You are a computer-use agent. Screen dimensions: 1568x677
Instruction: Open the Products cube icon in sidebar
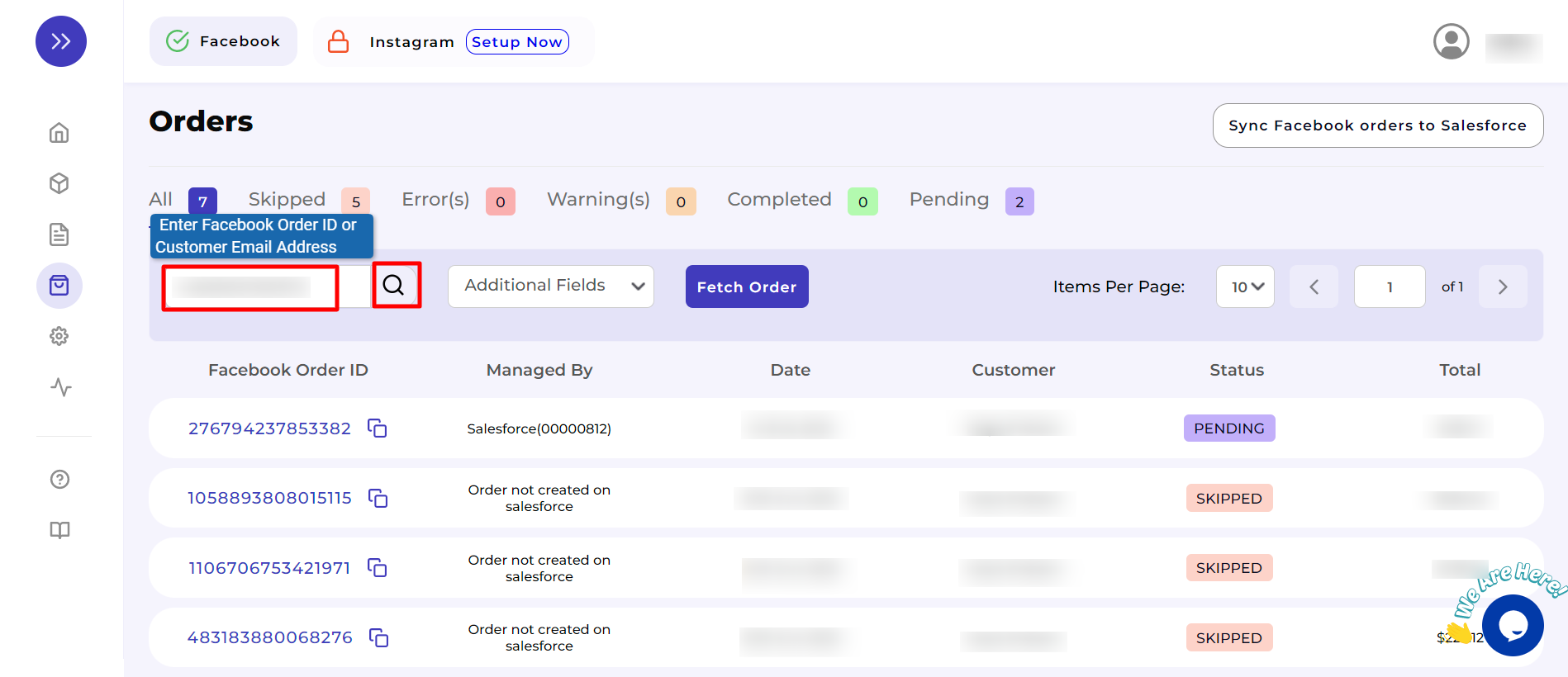59,183
